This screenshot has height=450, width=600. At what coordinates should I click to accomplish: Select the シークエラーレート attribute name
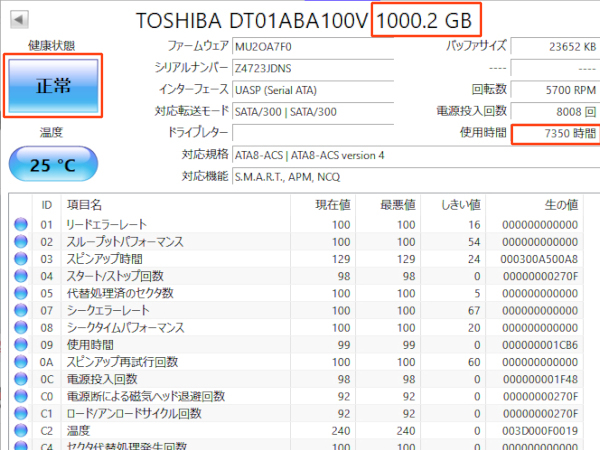coord(108,310)
